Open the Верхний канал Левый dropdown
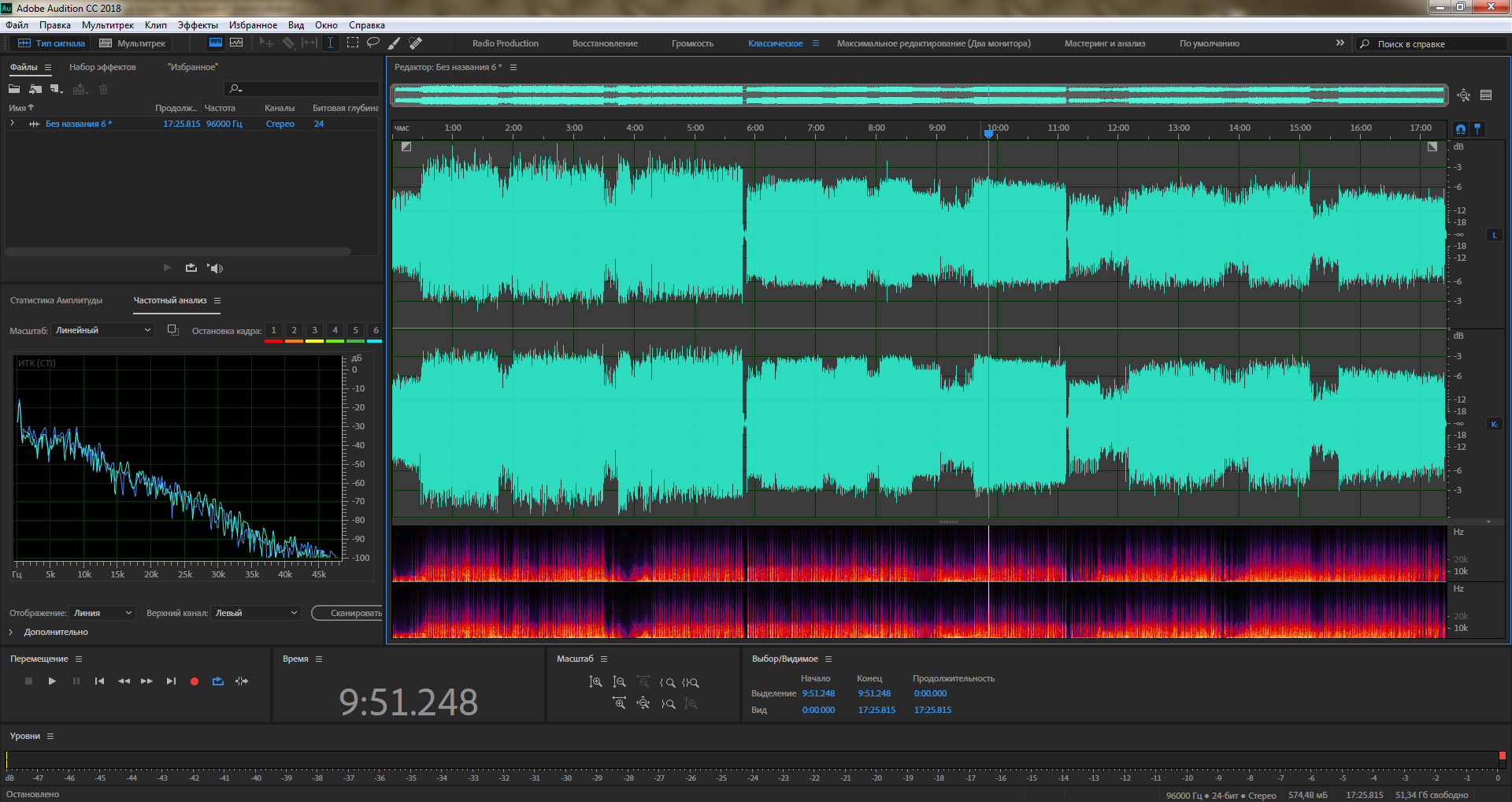Image resolution: width=1512 pixels, height=802 pixels. pyautogui.click(x=256, y=613)
